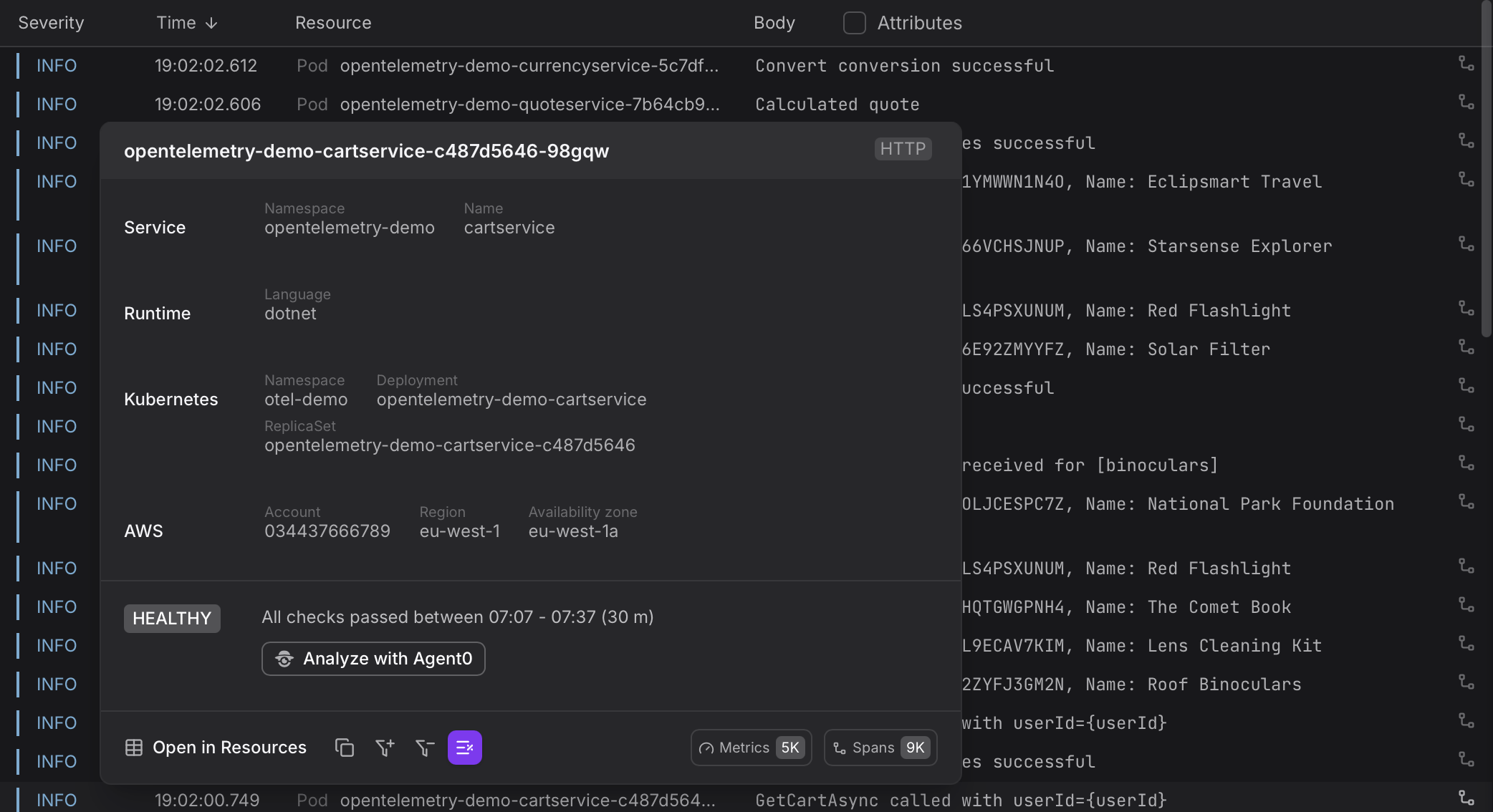Open the gauge icon inside the Metrics button

(x=706, y=748)
